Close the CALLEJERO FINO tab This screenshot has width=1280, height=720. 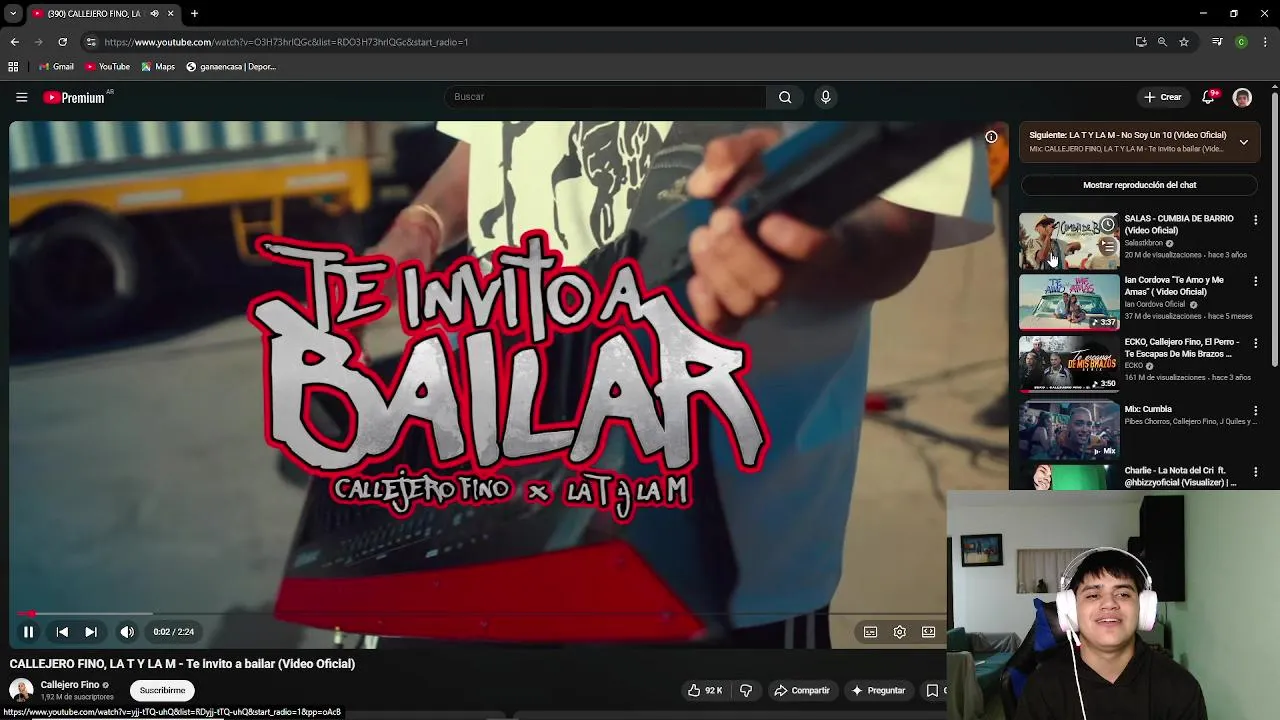(x=170, y=14)
